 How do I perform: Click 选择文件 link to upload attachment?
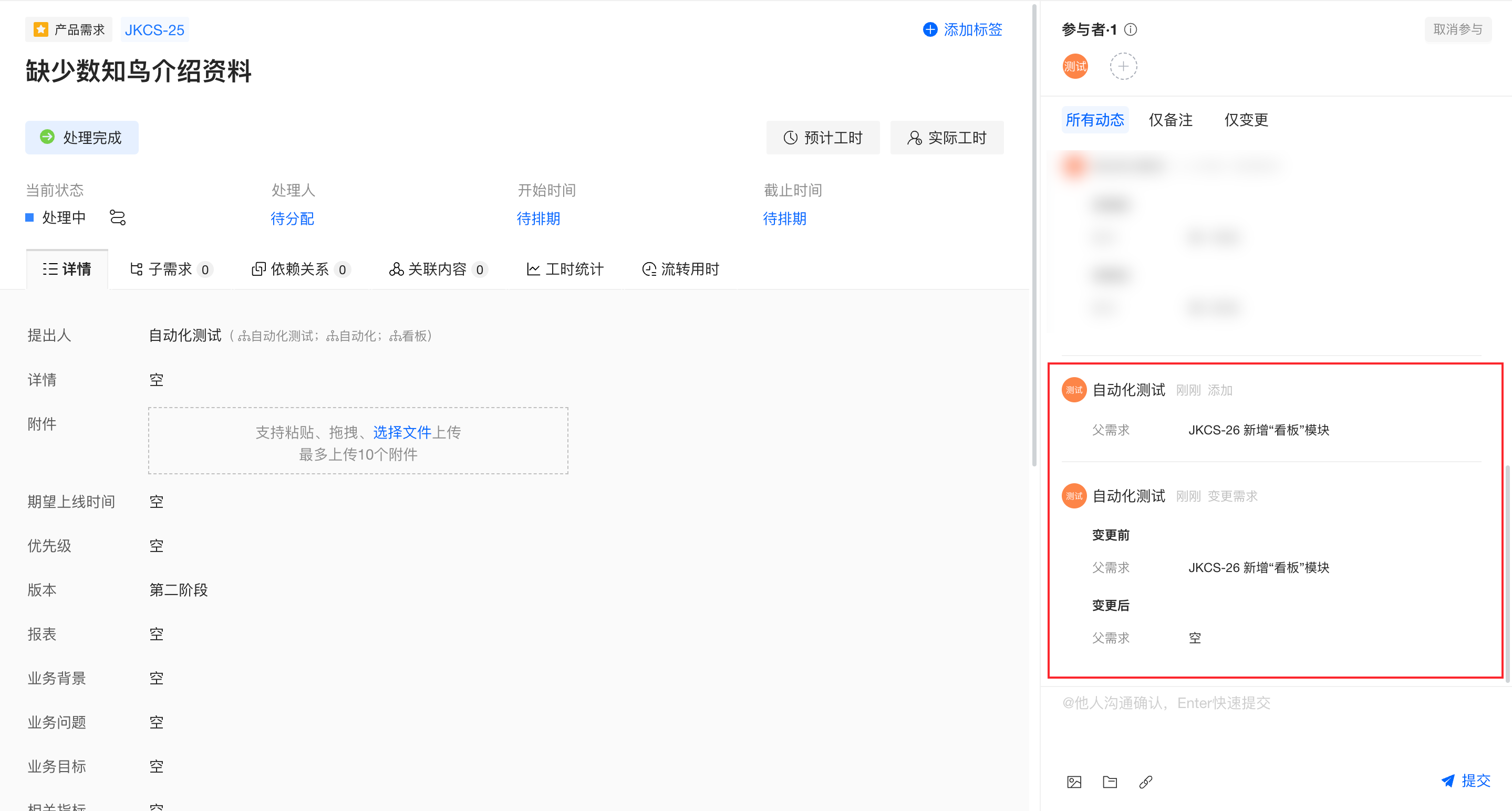click(402, 432)
